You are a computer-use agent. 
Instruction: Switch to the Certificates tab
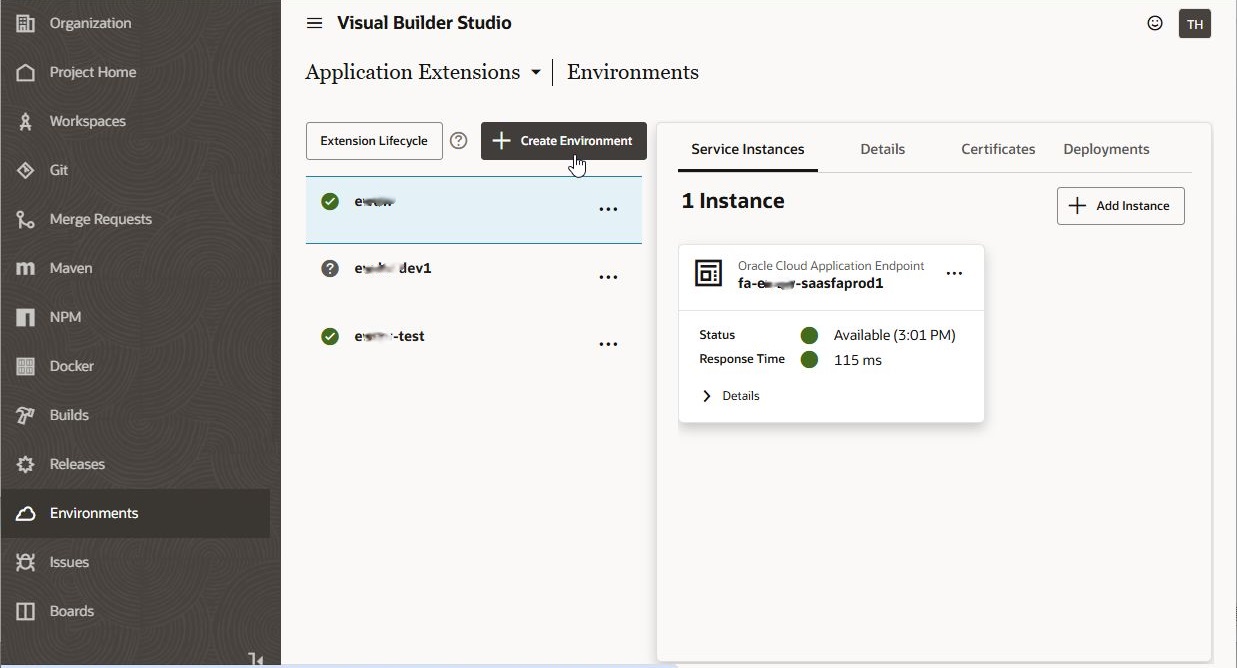tap(998, 149)
